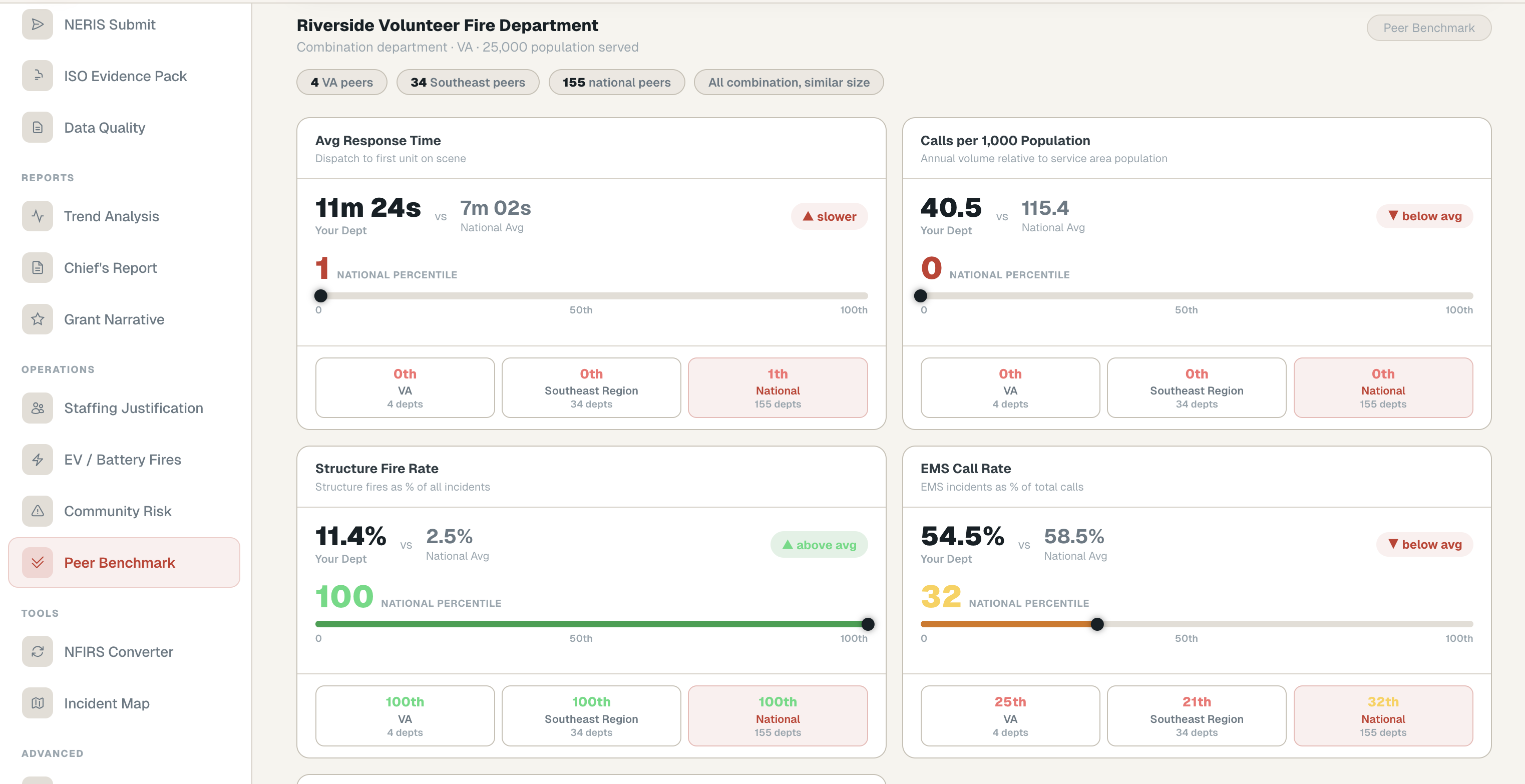Toggle the 155 national peers filter
1525x784 pixels.
coord(617,82)
